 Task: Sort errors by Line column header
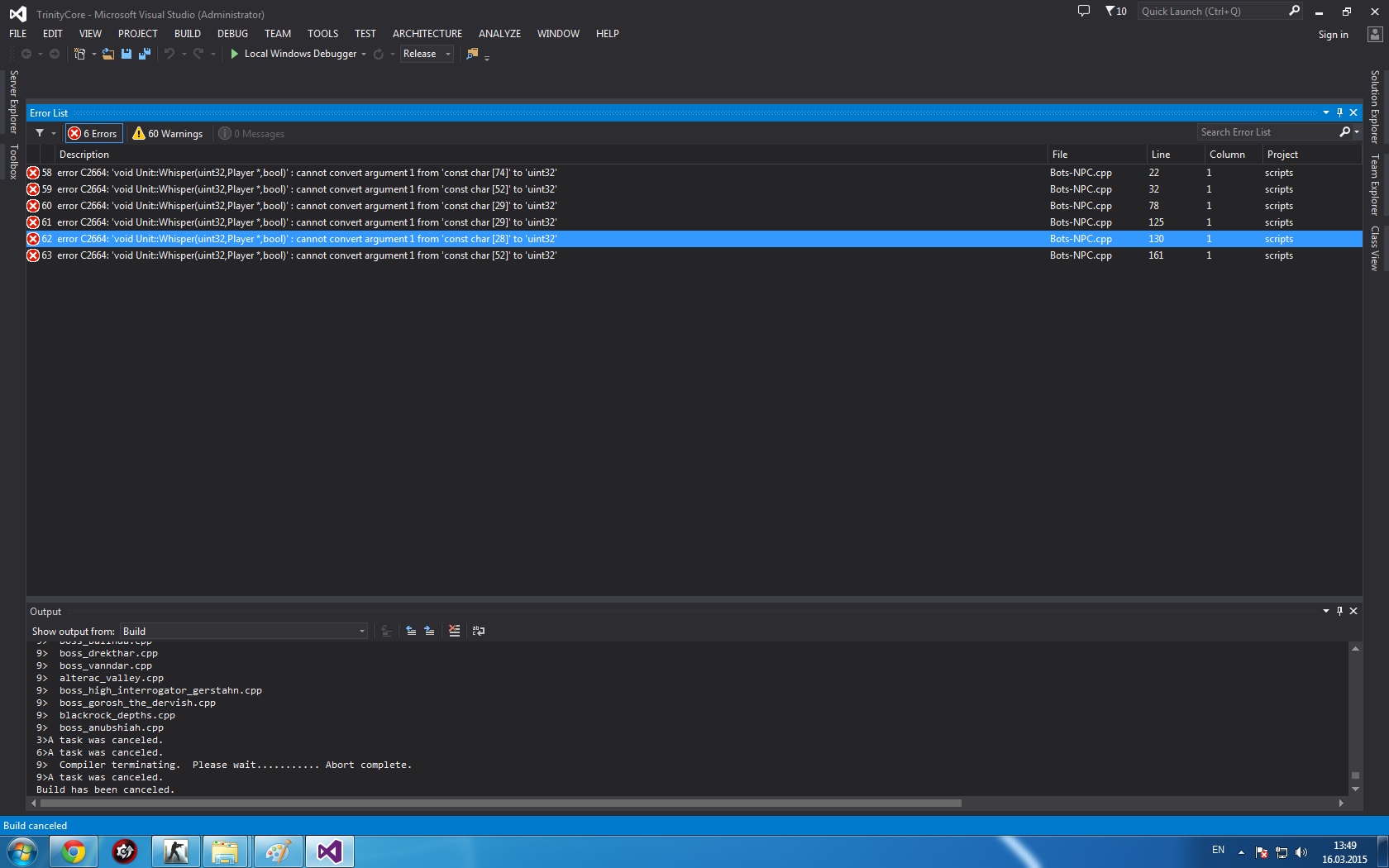(1176, 155)
